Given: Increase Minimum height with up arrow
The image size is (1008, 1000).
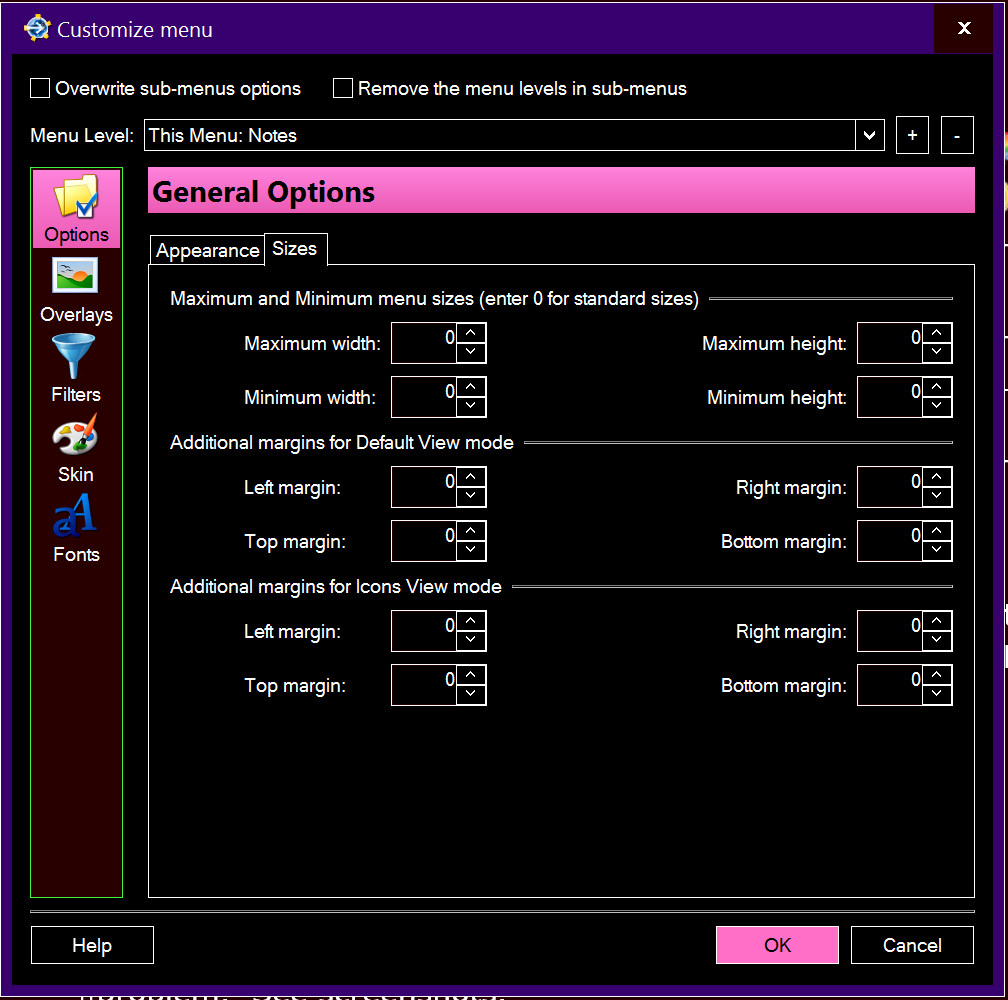Looking at the screenshot, I should click(x=937, y=388).
